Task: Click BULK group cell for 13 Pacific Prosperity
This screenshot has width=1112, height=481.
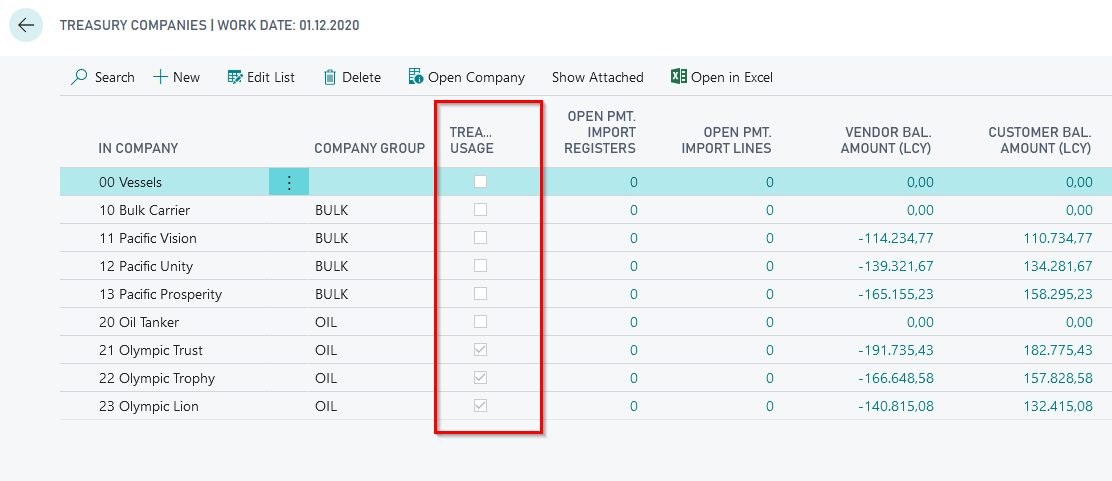Action: (x=331, y=294)
